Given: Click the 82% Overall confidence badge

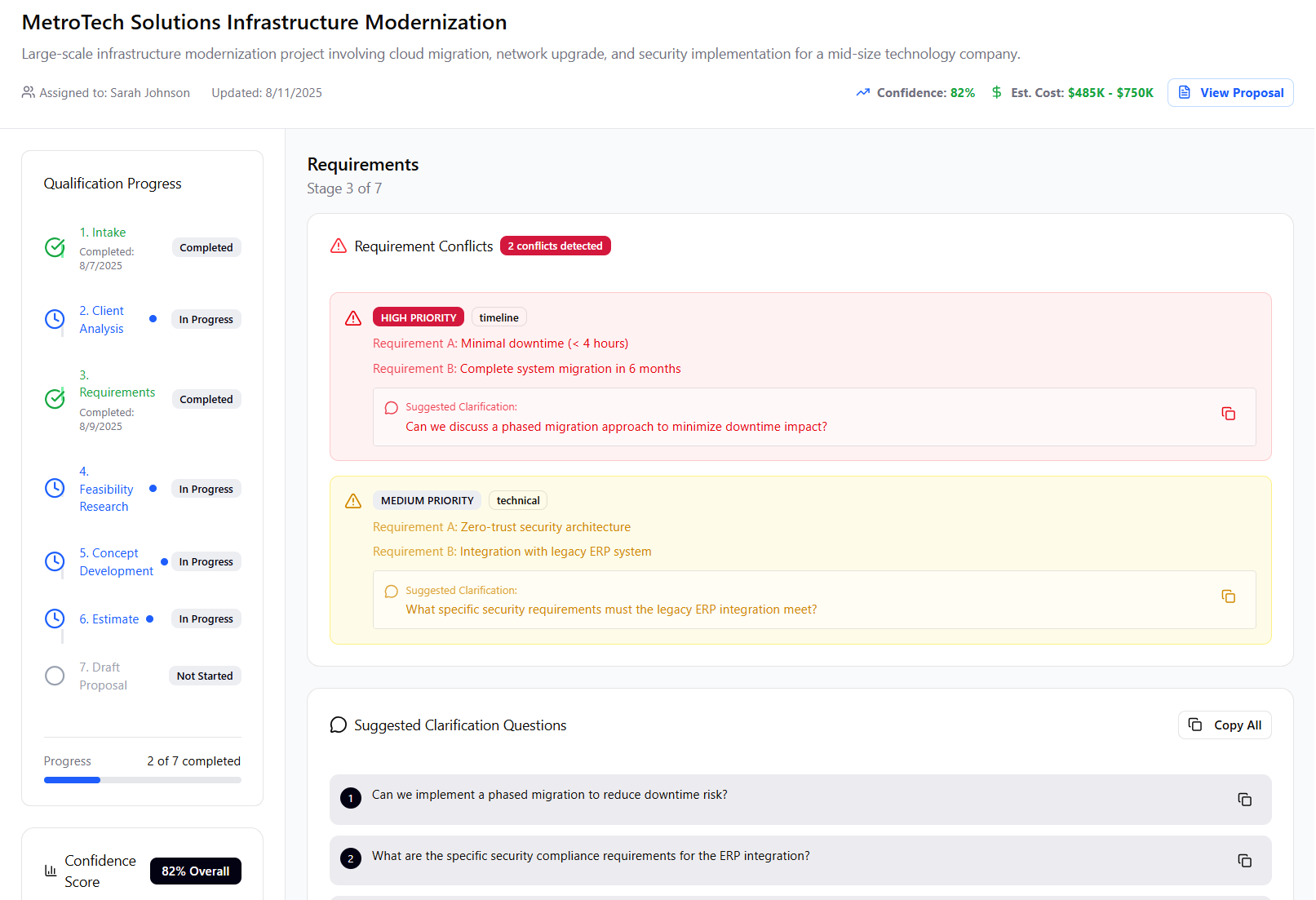Looking at the screenshot, I should [195, 871].
